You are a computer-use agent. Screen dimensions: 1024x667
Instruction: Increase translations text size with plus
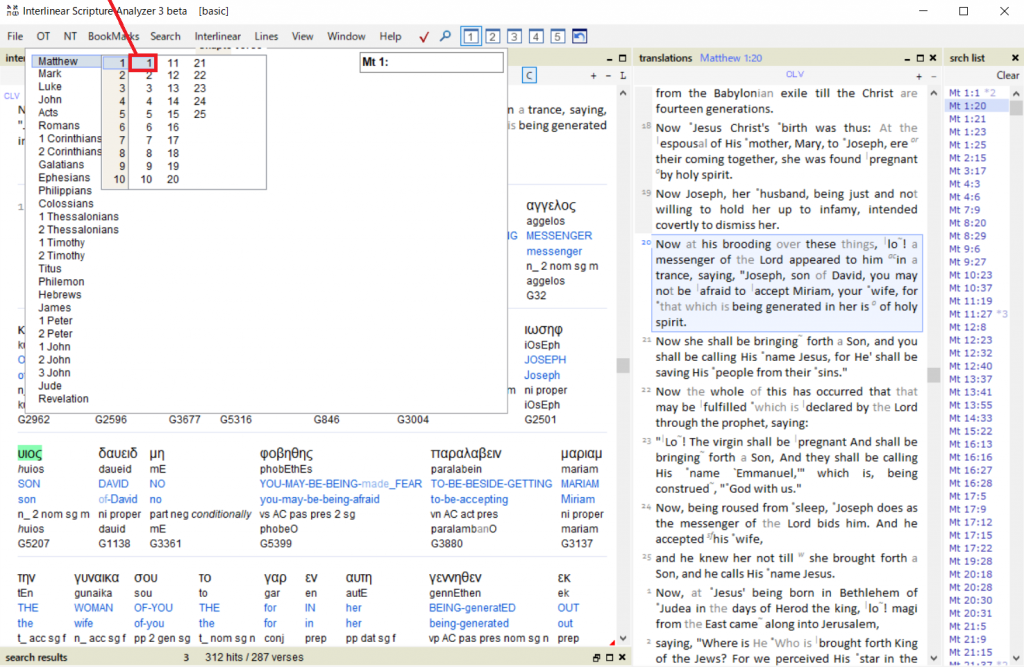pos(919,76)
